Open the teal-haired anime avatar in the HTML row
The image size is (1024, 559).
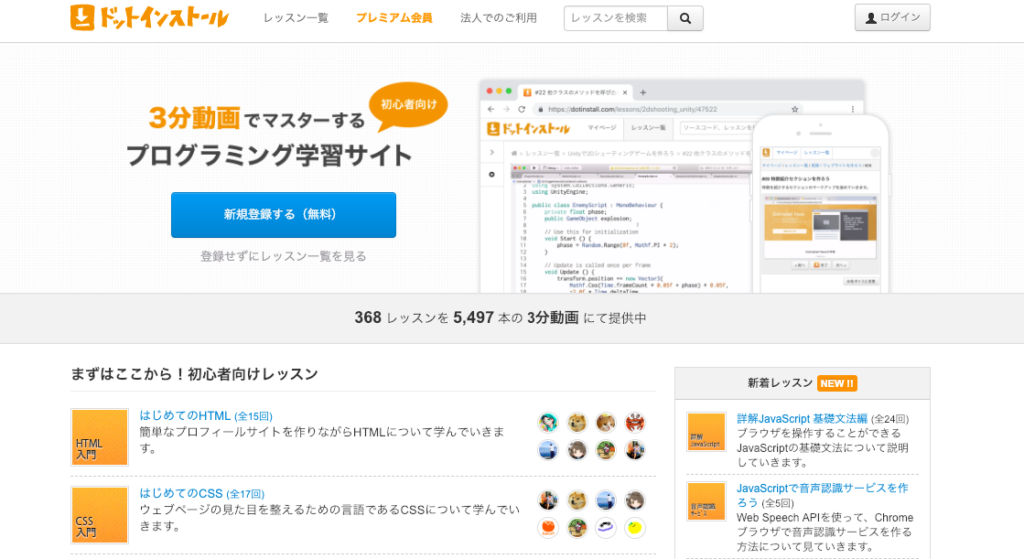click(549, 423)
